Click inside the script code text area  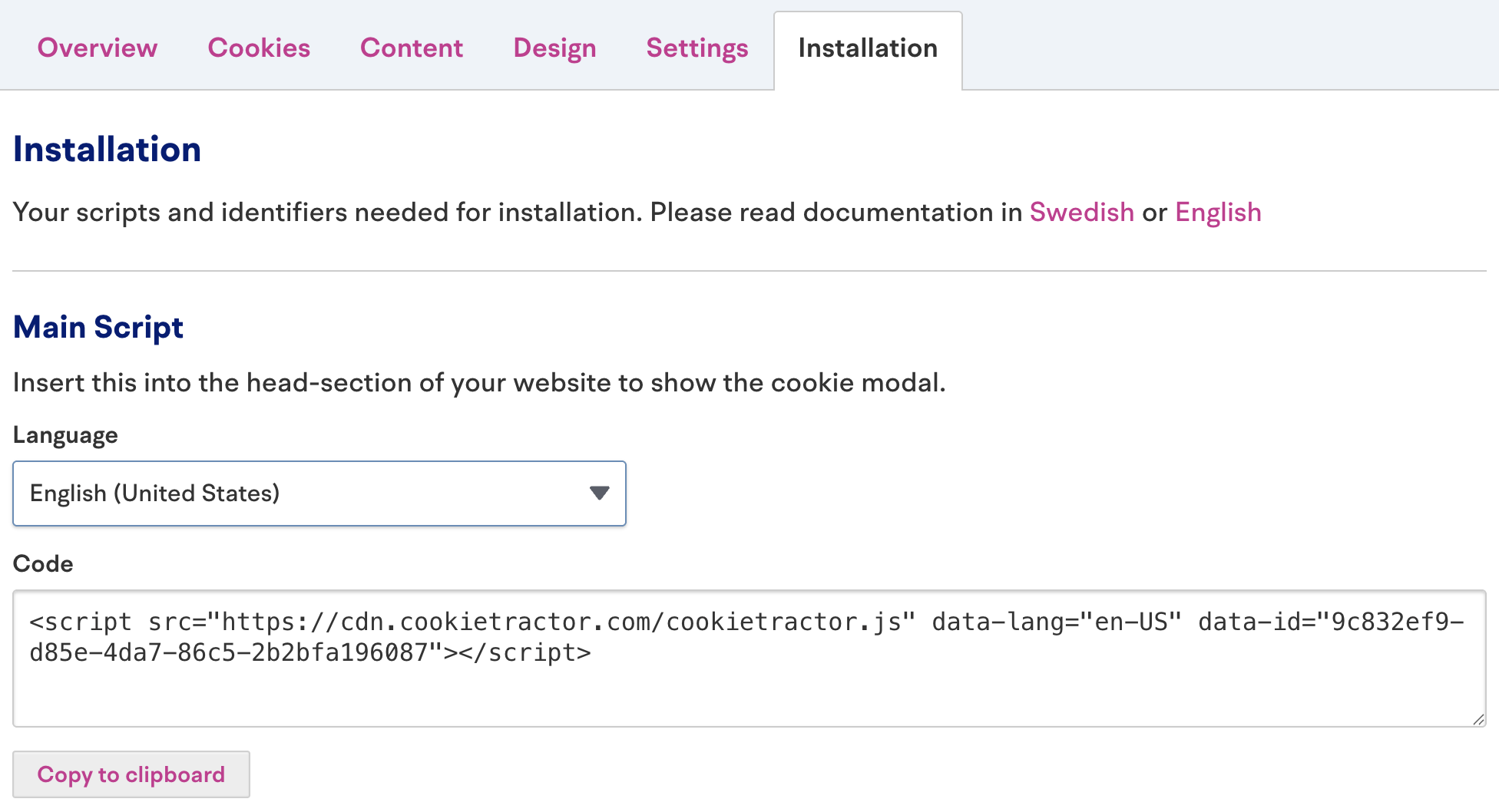click(749, 683)
